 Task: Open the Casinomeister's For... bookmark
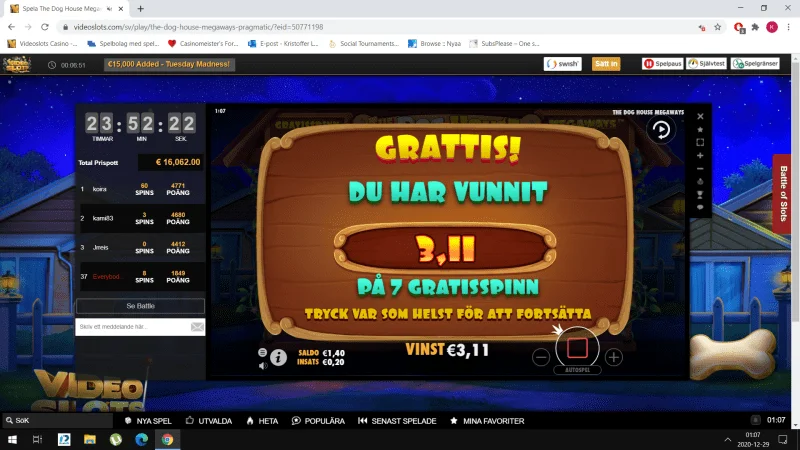pyautogui.click(x=203, y=43)
